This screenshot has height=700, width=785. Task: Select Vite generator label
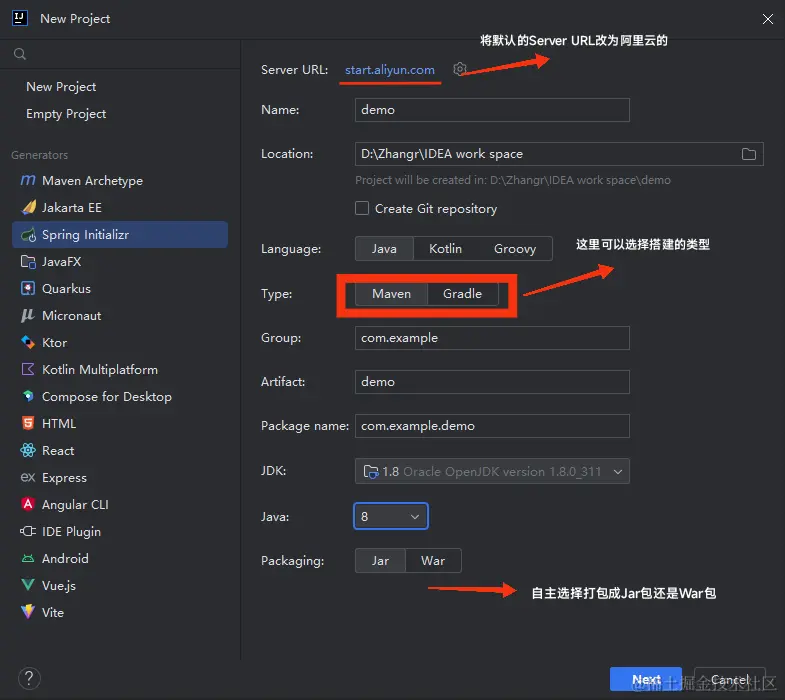tap(53, 612)
